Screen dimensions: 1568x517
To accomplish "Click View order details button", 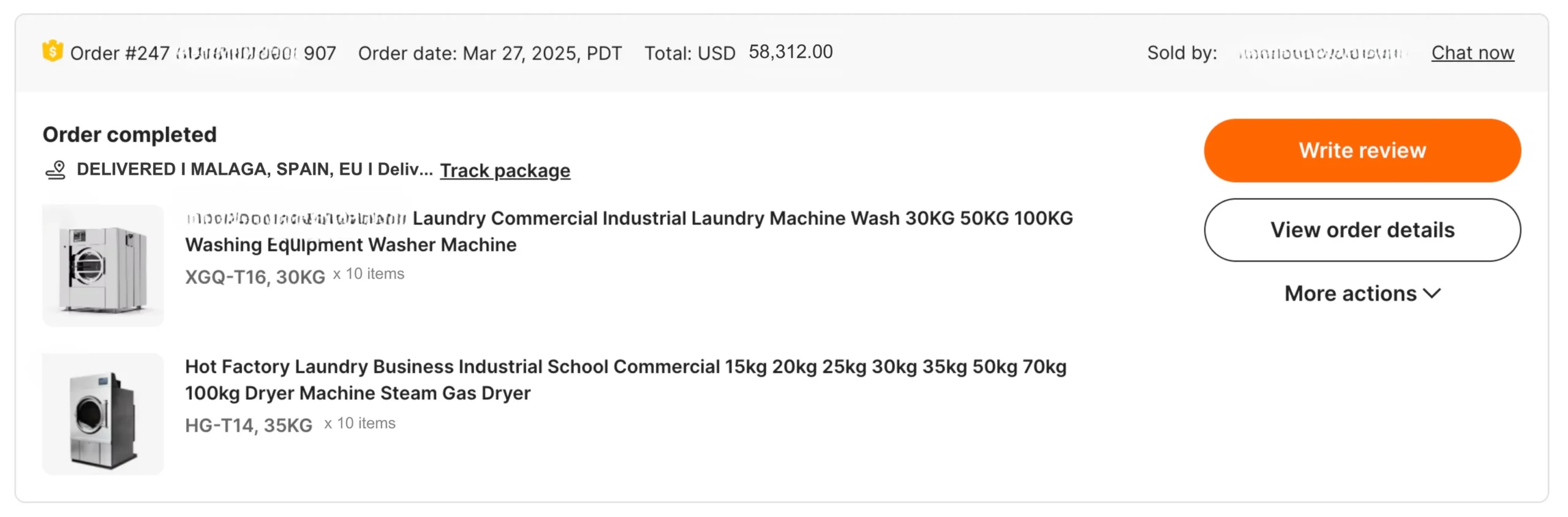I will click(1362, 230).
